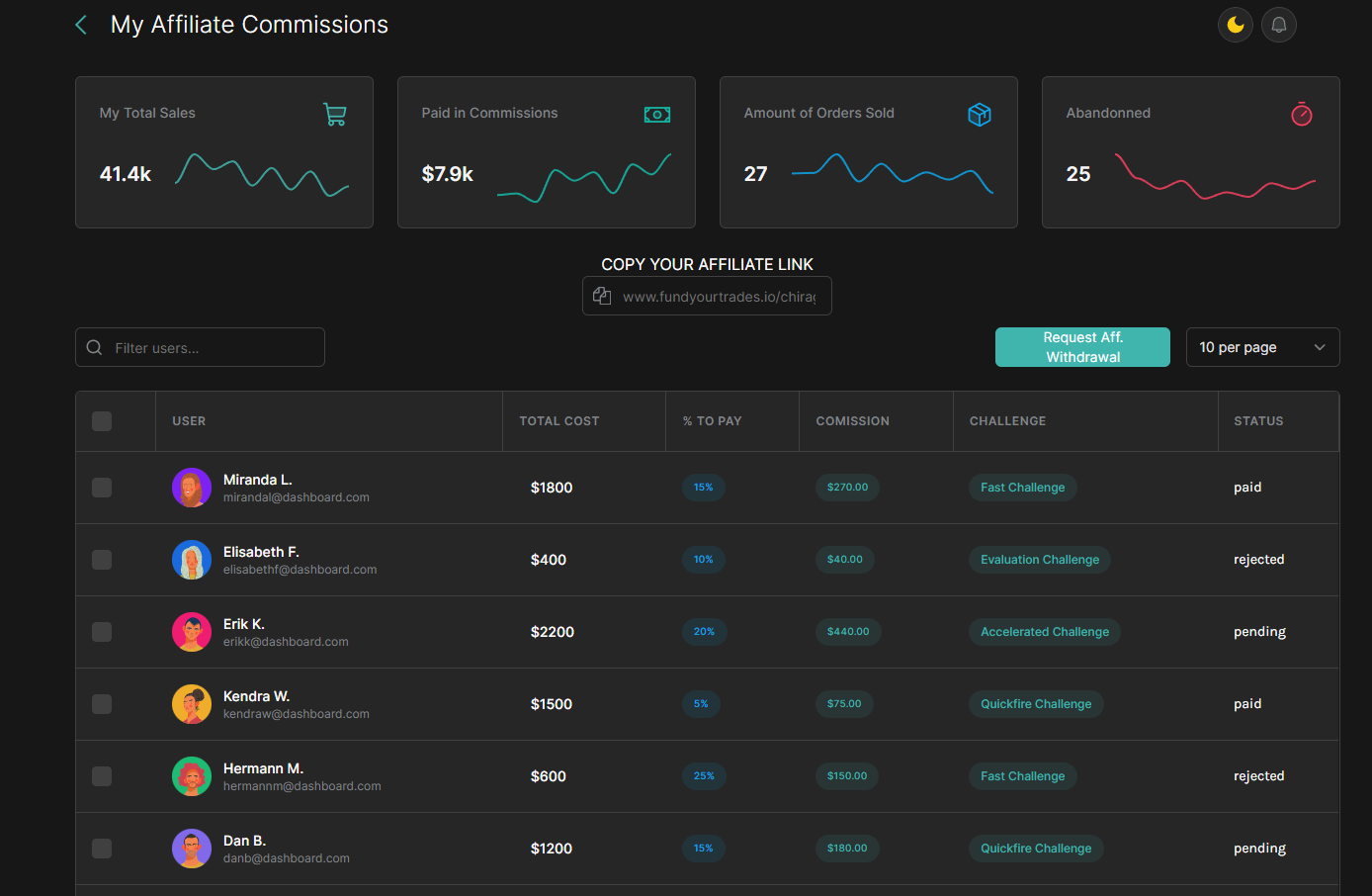
Task: Click the search magnifier icon in filter box
Action: click(95, 347)
